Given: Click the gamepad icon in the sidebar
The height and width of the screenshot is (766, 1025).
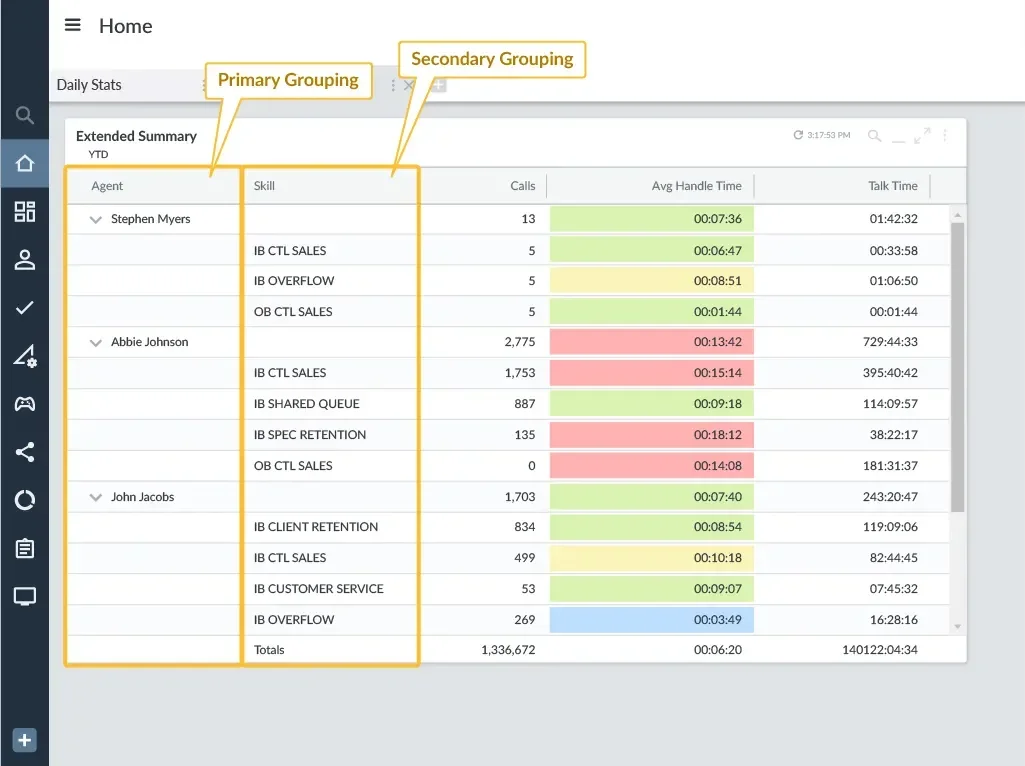Looking at the screenshot, I should point(25,404).
